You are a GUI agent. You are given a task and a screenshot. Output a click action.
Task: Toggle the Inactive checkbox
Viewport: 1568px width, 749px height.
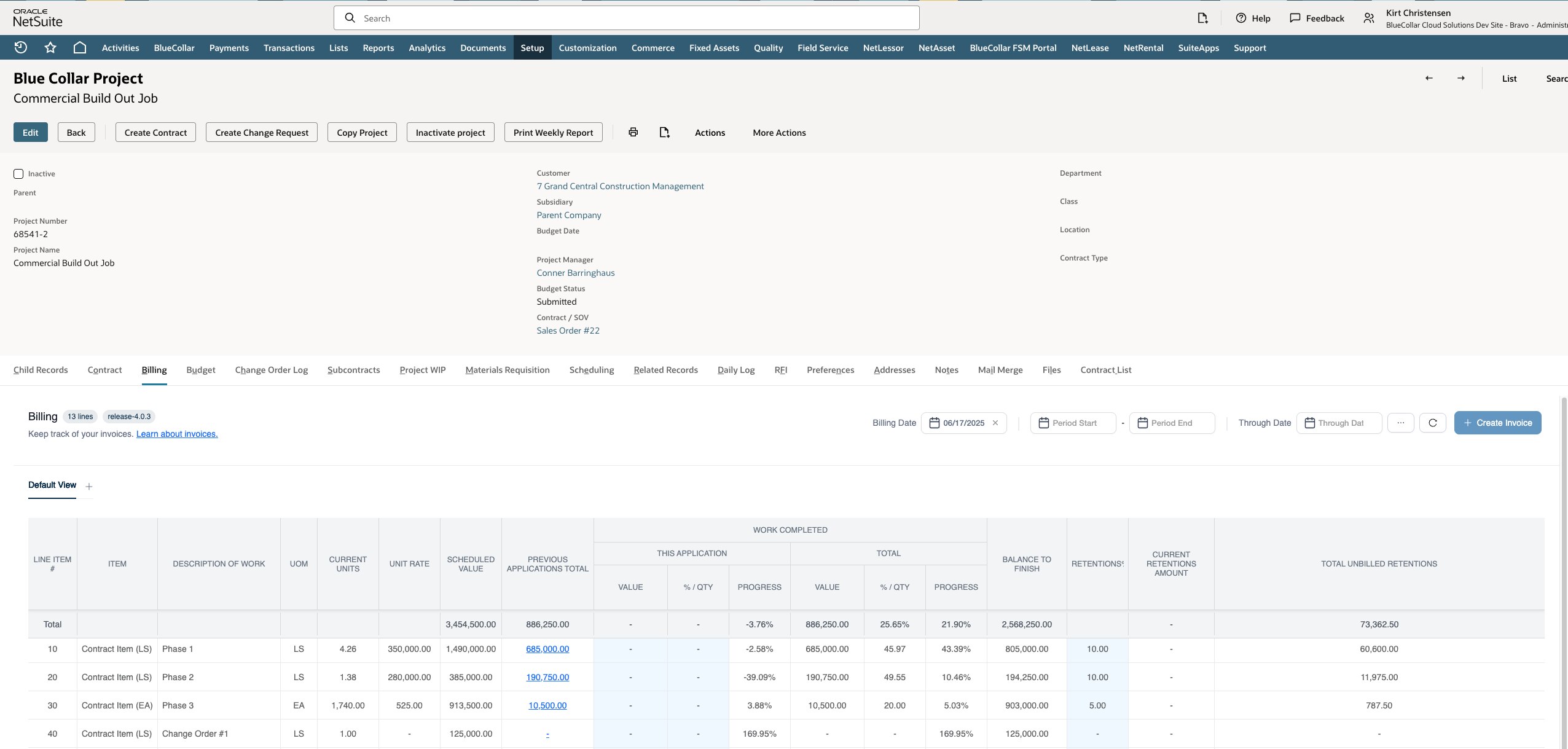coord(18,174)
